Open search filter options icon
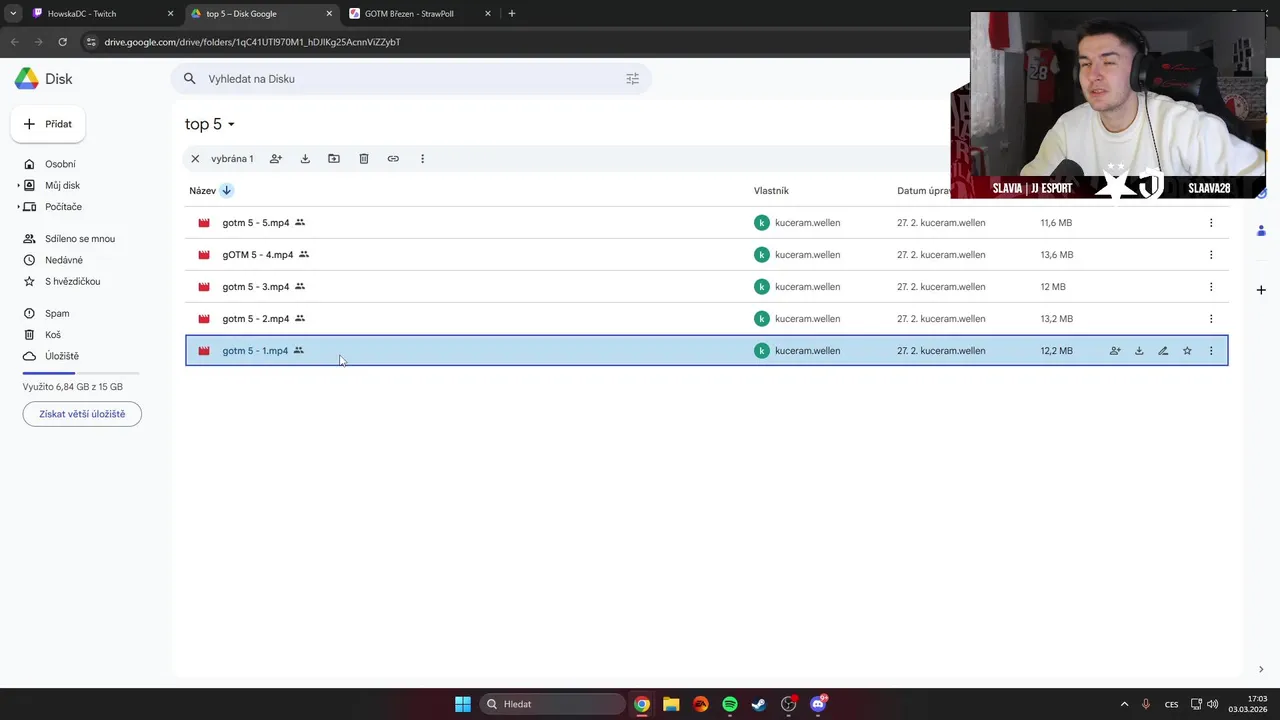The height and width of the screenshot is (720, 1280). pos(632,79)
